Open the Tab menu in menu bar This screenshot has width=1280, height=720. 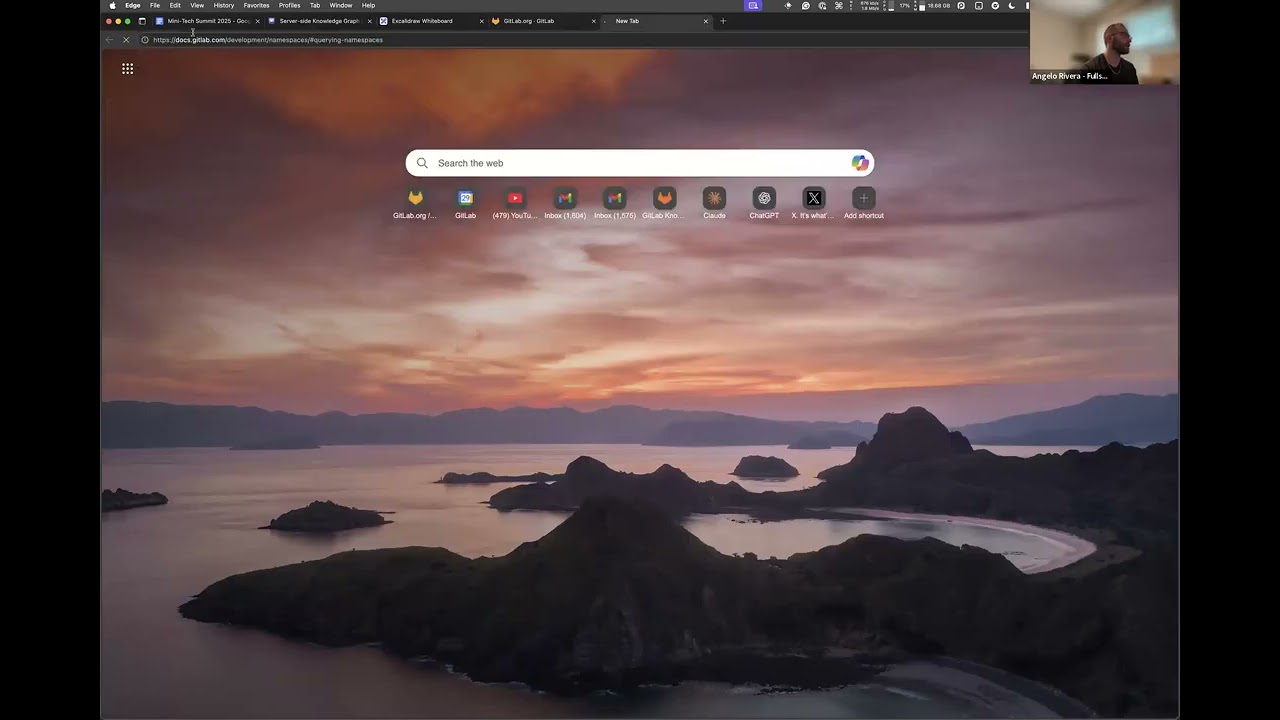(315, 5)
